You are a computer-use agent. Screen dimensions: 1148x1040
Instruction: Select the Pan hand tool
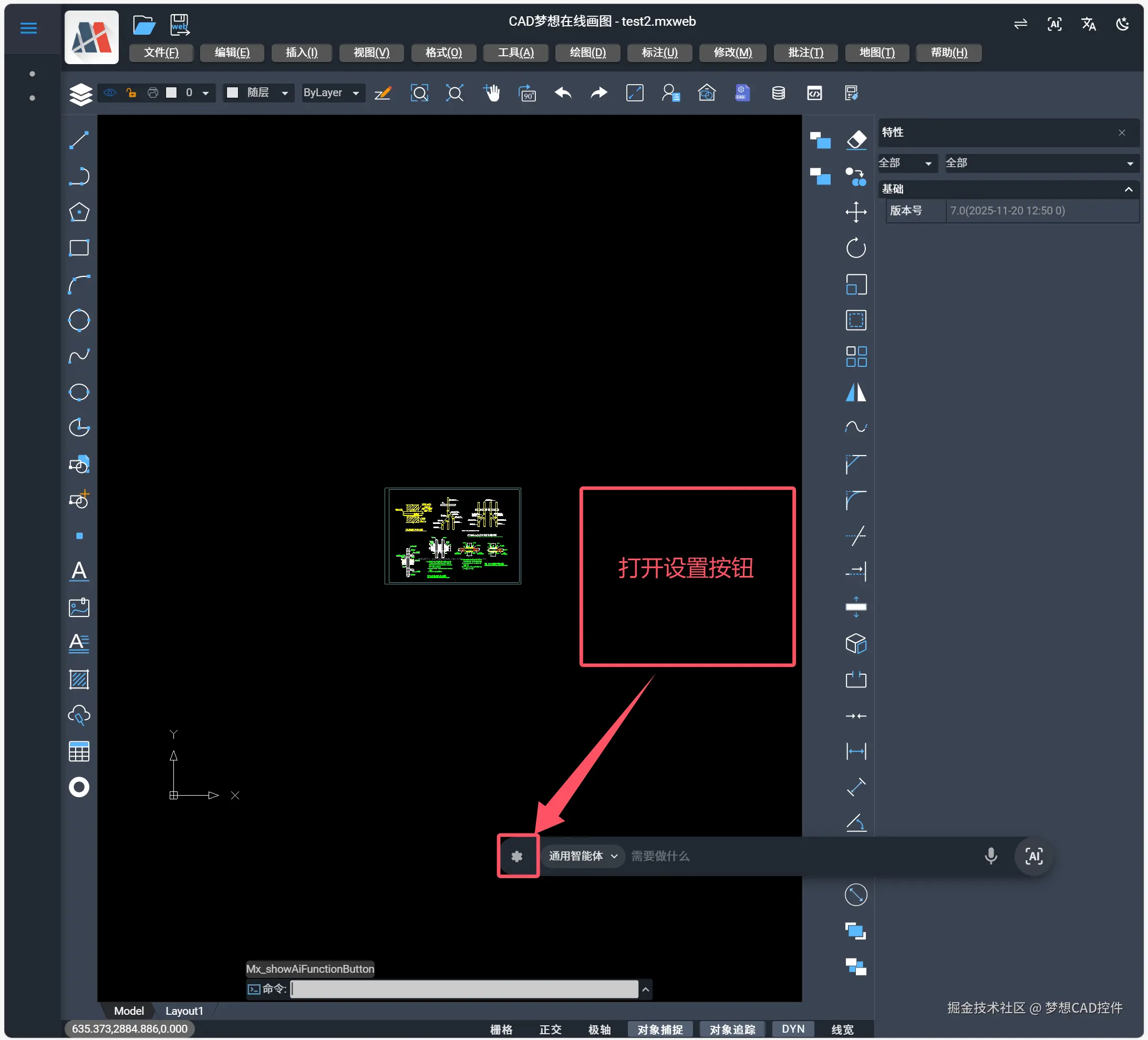pos(491,93)
